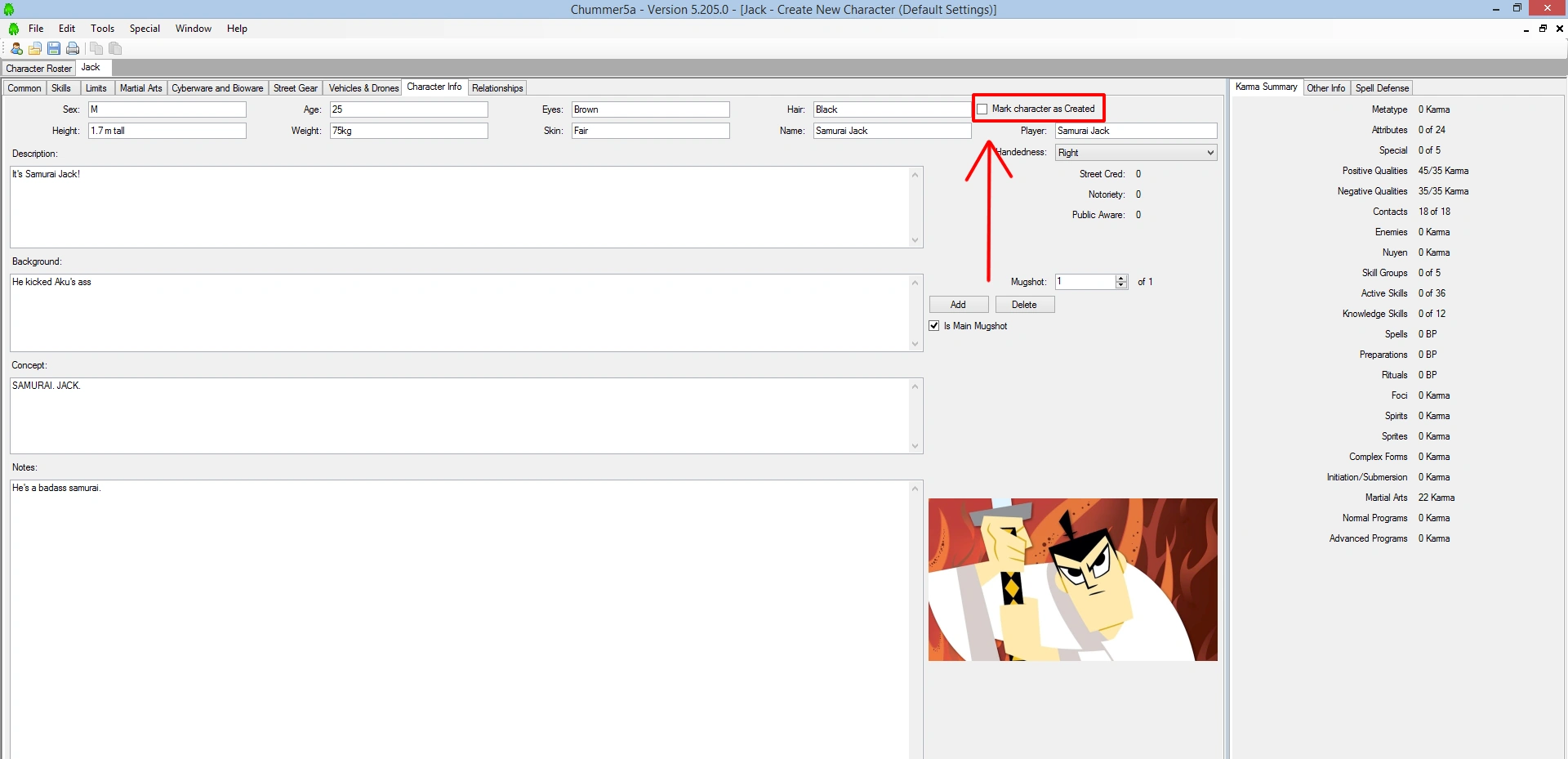Click the Sex input field

pyautogui.click(x=167, y=109)
